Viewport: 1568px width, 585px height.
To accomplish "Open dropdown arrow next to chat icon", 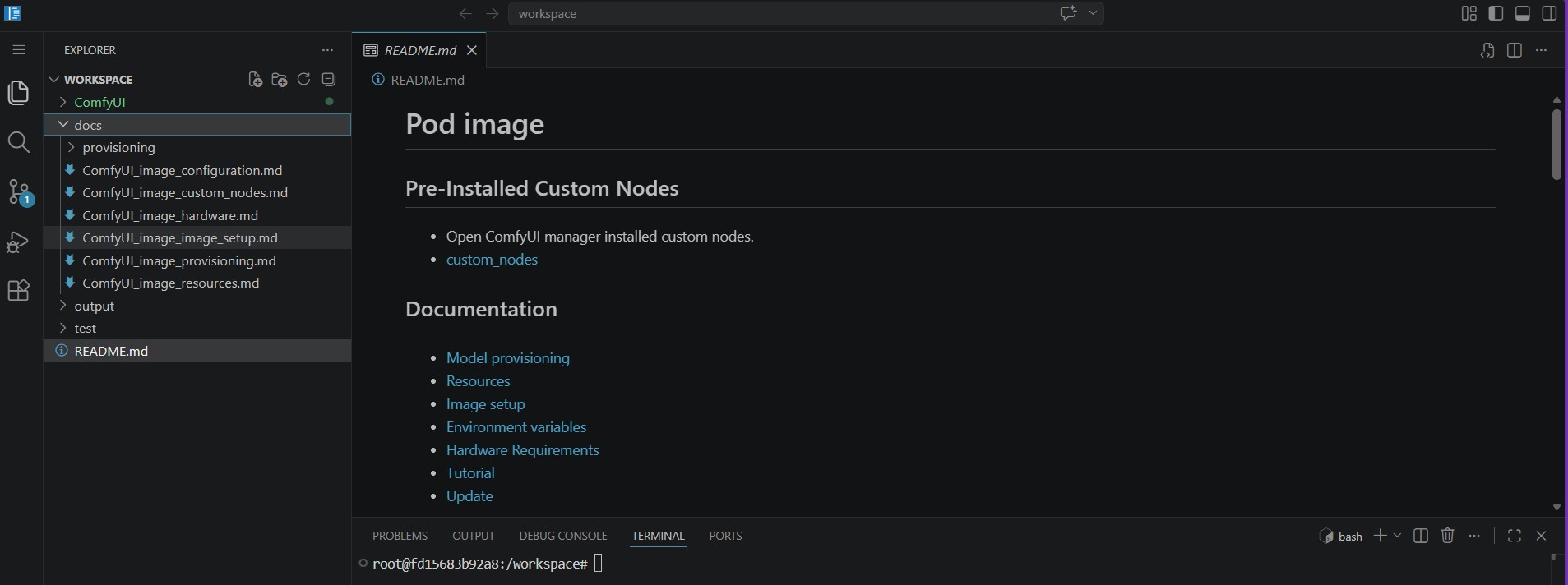I will pyautogui.click(x=1094, y=13).
